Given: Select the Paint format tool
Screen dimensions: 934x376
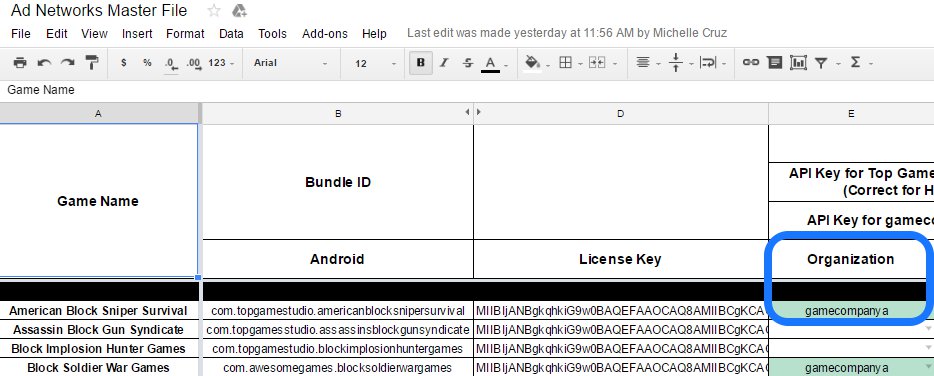Looking at the screenshot, I should [x=92, y=63].
